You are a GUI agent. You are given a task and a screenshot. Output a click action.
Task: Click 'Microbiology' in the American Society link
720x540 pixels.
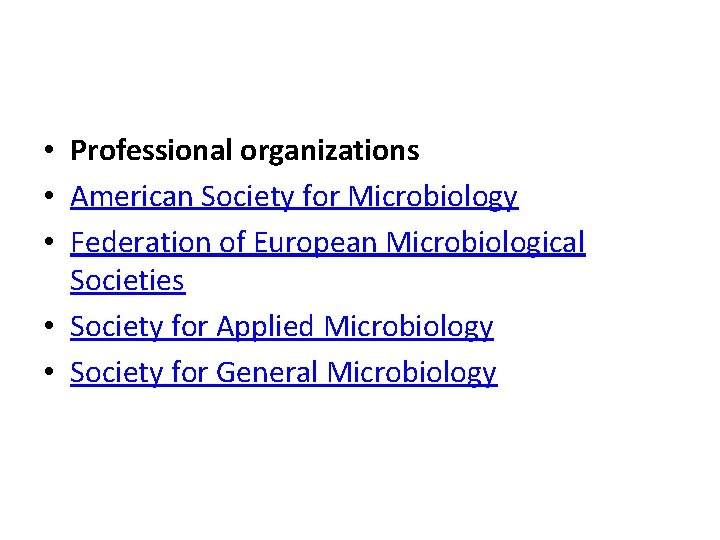[x=433, y=197]
